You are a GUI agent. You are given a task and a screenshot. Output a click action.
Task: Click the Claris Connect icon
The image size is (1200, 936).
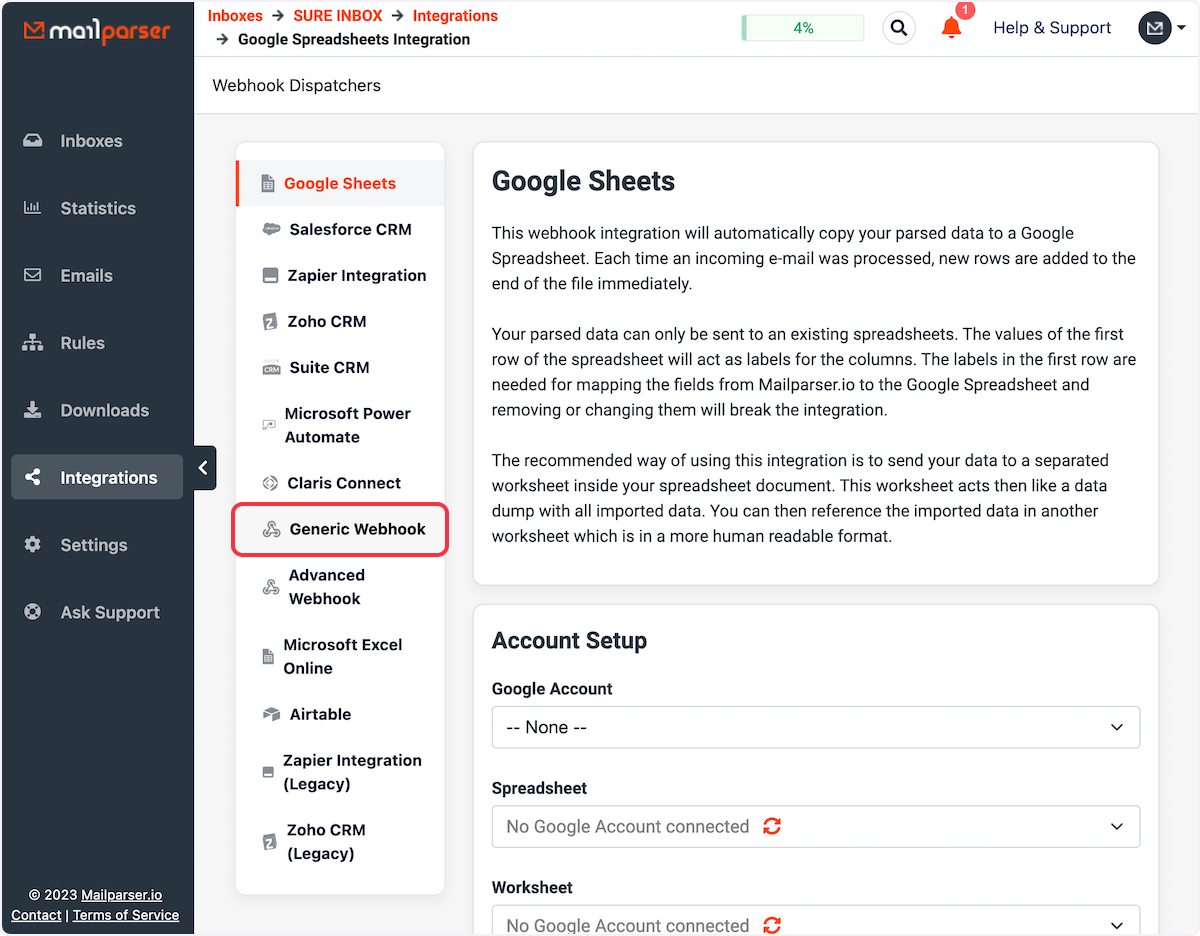click(x=270, y=483)
